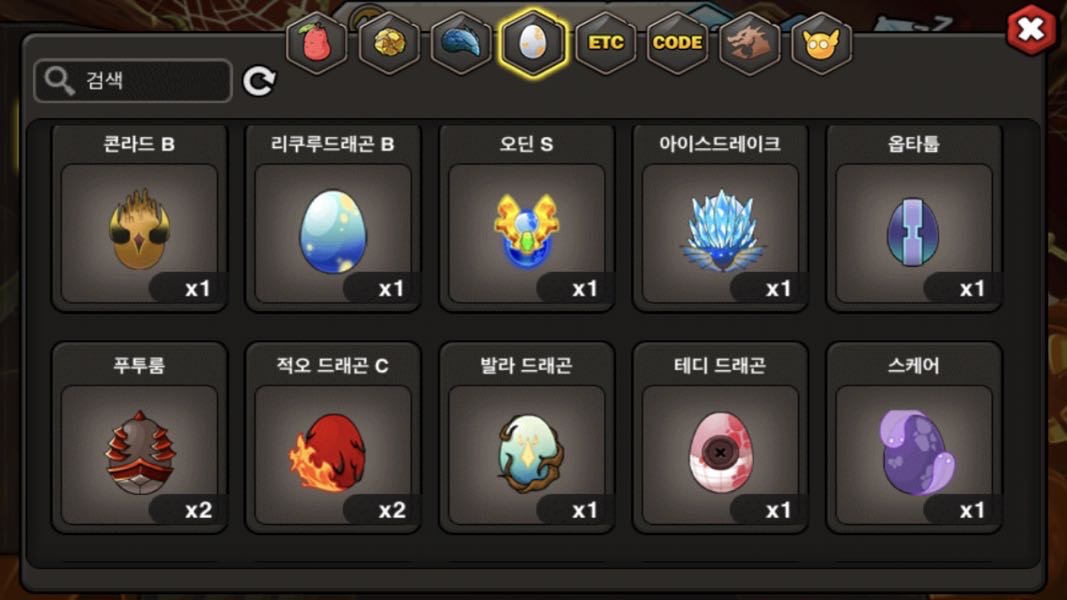Choose the 리쿠루드래곤 B blue egg
Screen dimensions: 1067x600
coord(333,218)
